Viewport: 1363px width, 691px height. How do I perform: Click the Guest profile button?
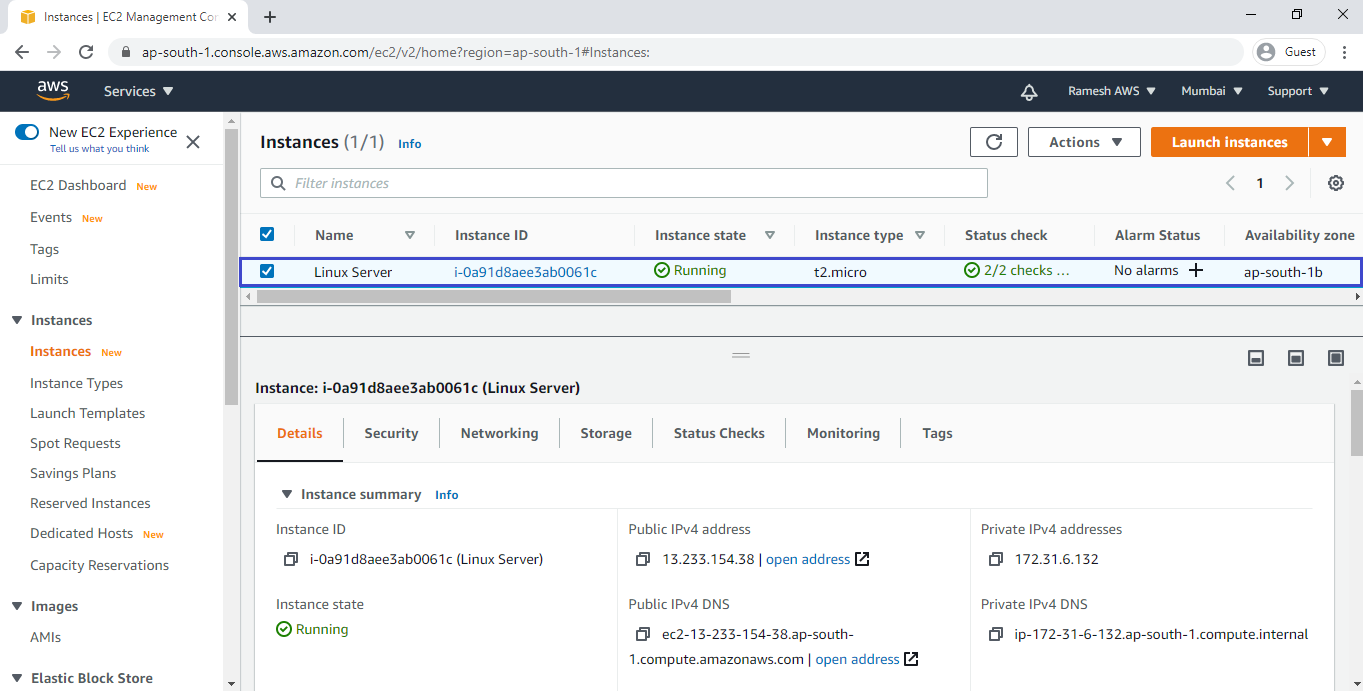1289,52
